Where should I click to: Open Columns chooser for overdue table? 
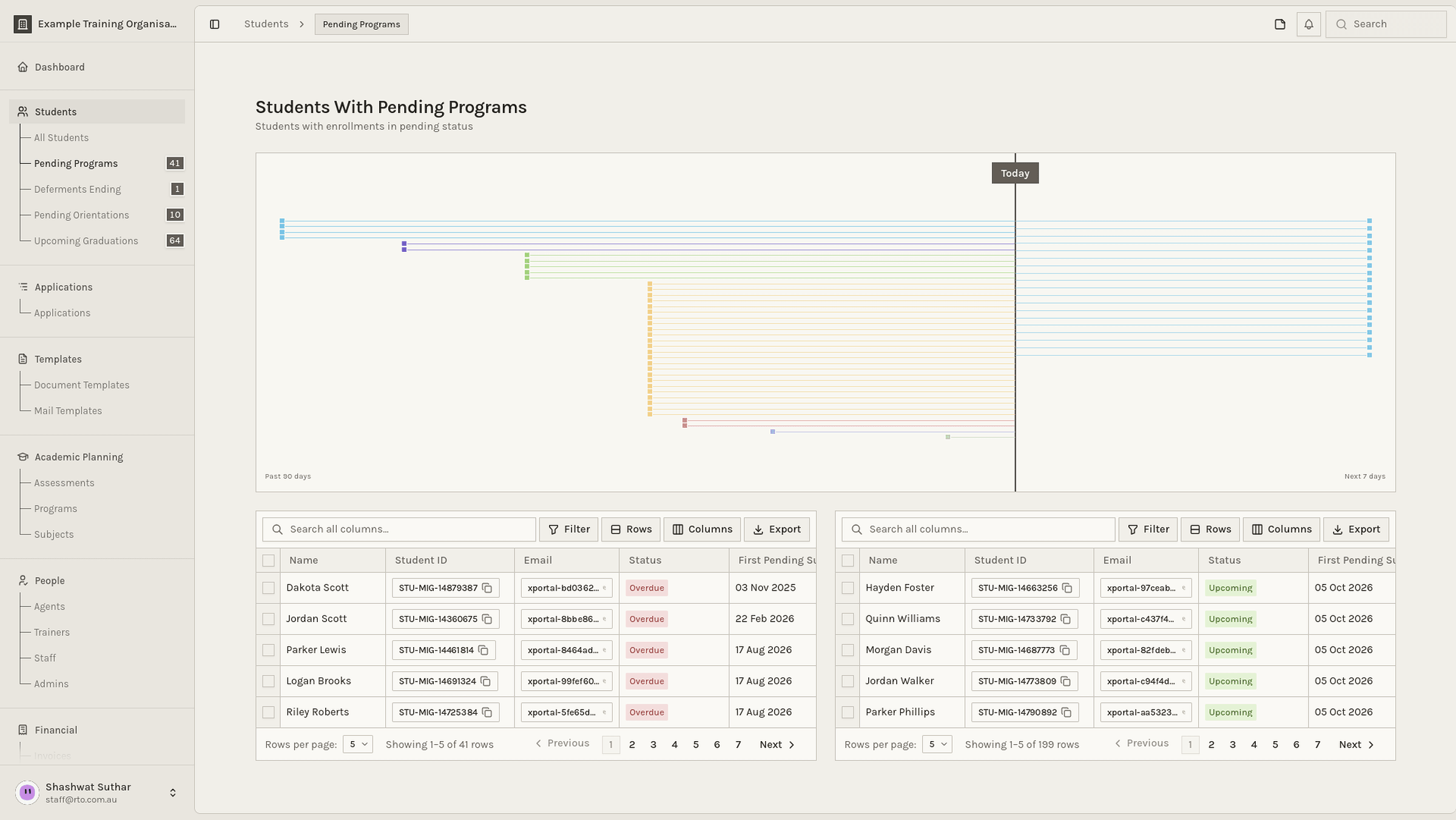702,529
